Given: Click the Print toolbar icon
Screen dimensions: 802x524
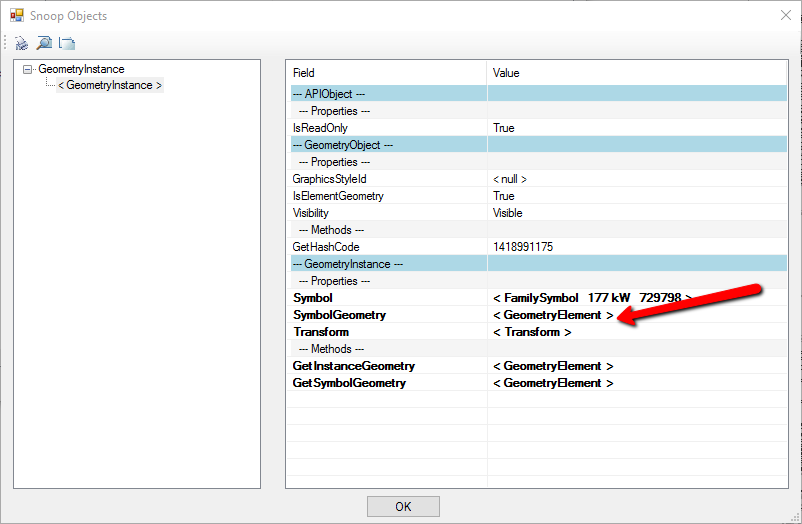Looking at the screenshot, I should pyautogui.click(x=21, y=43).
